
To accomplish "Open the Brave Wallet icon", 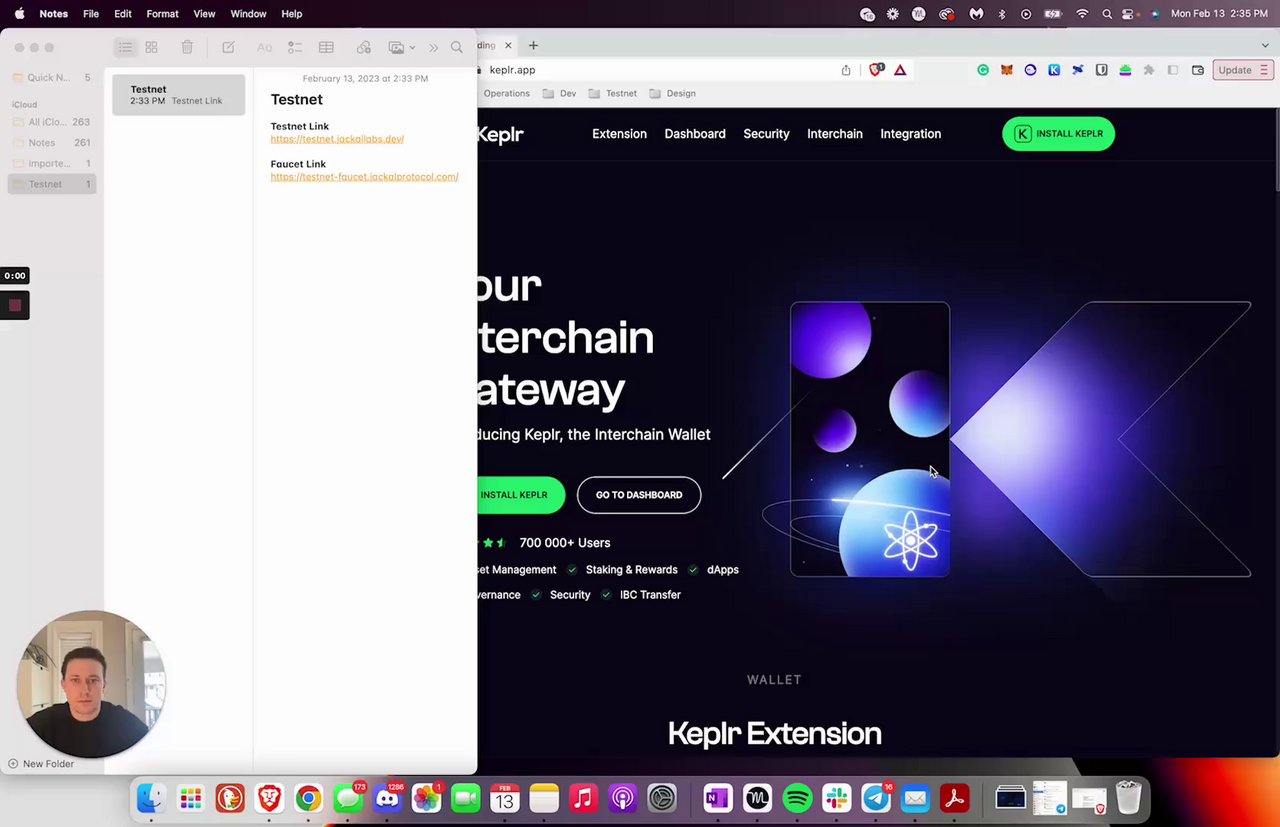I will (x=1198, y=70).
